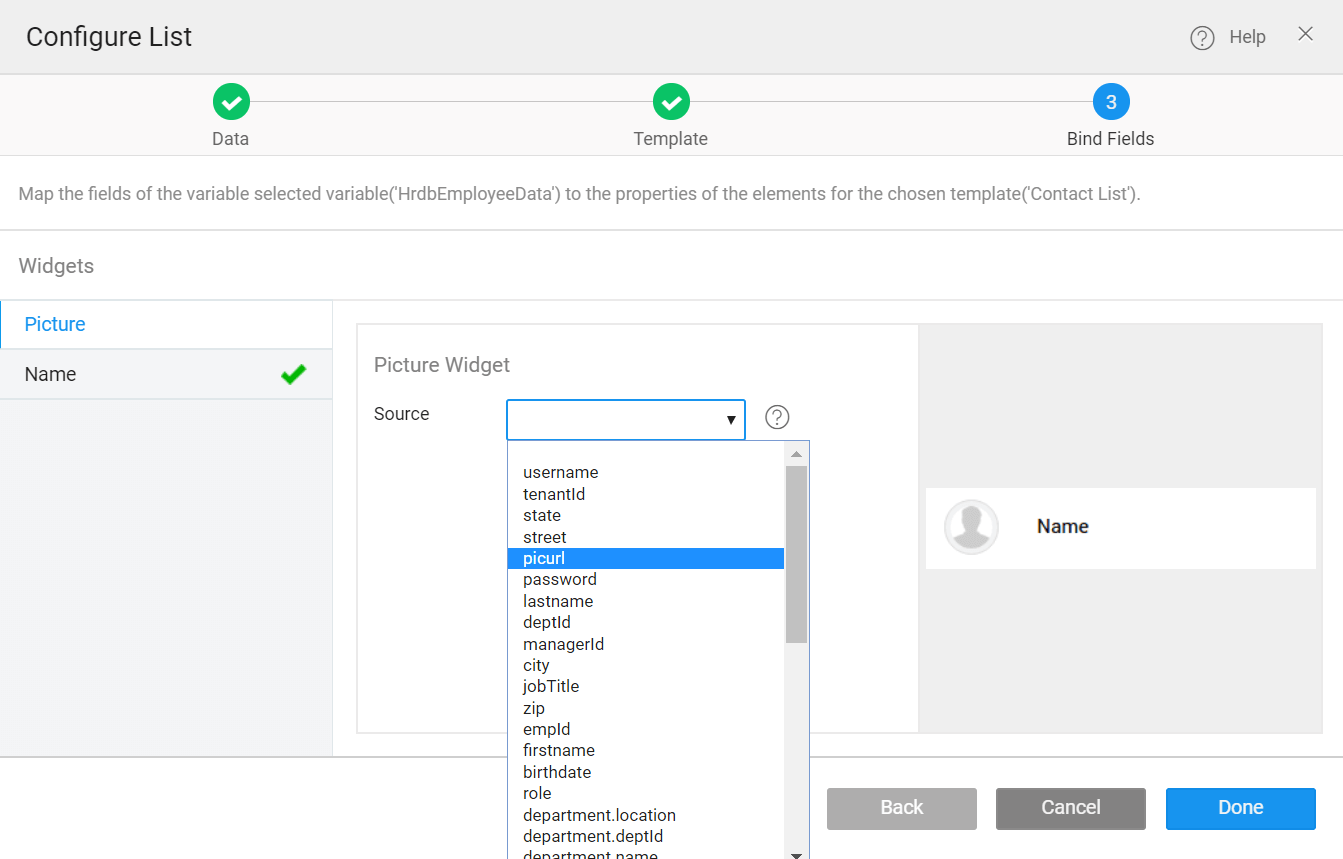The width and height of the screenshot is (1343, 859).
Task: Click the Cancel button
Action: point(1070,808)
